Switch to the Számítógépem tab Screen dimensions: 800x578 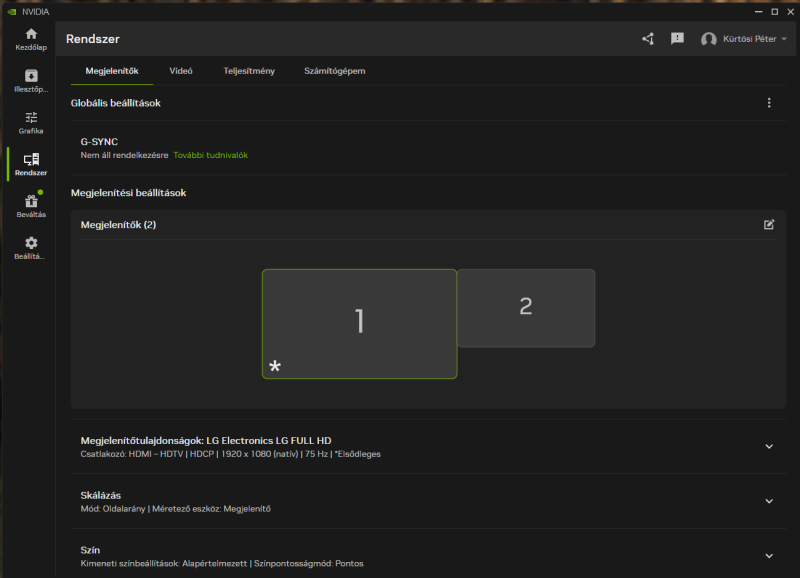coord(335,71)
